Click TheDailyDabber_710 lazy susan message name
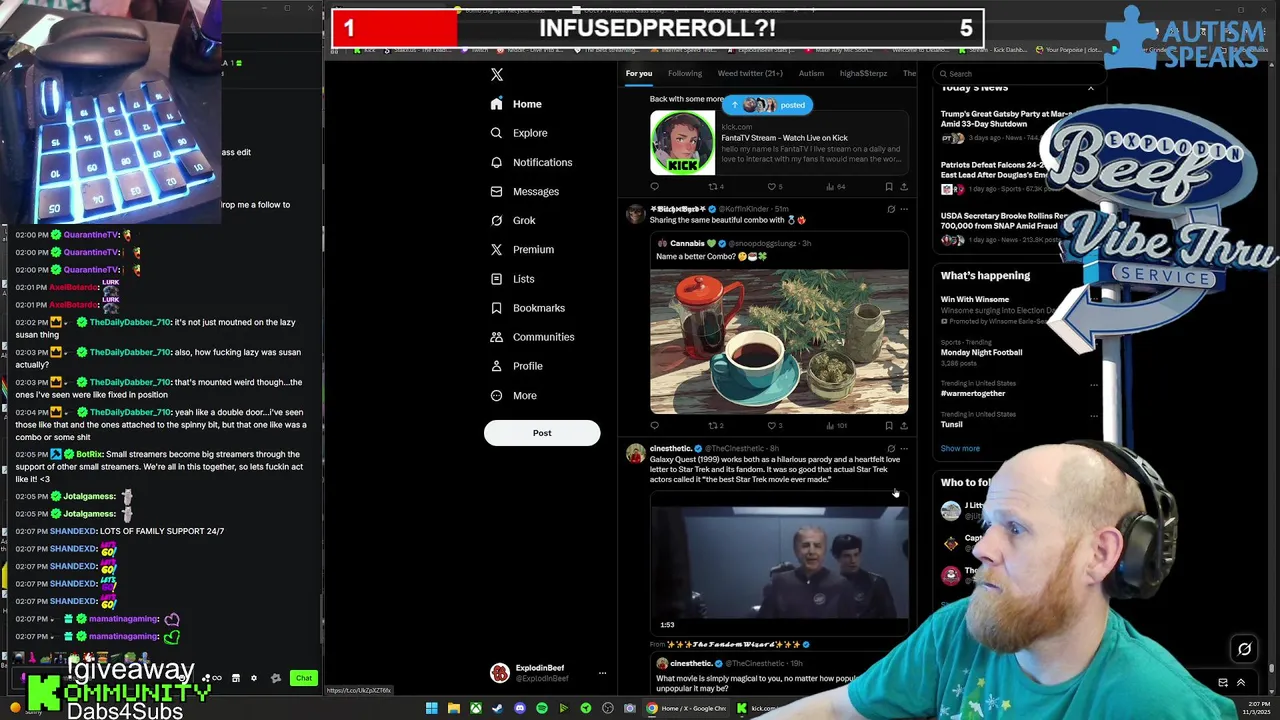The image size is (1280, 720). point(129,322)
